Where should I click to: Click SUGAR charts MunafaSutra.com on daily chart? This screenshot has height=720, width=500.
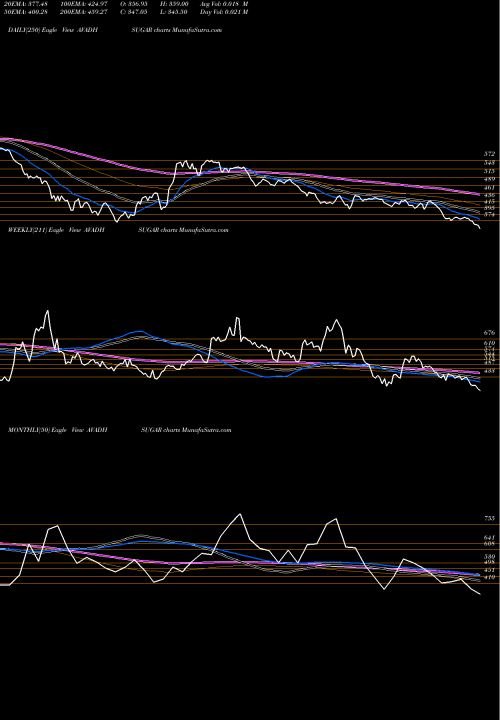[x=176, y=30]
